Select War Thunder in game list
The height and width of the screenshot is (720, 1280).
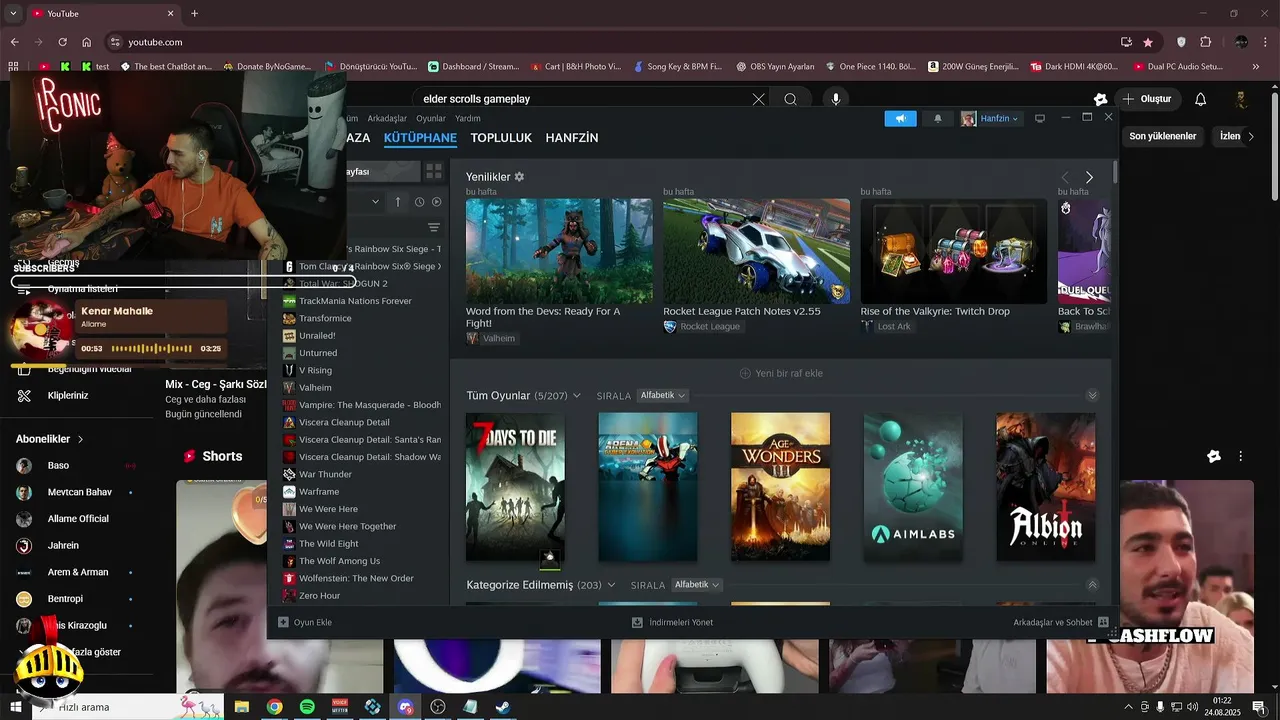click(325, 474)
